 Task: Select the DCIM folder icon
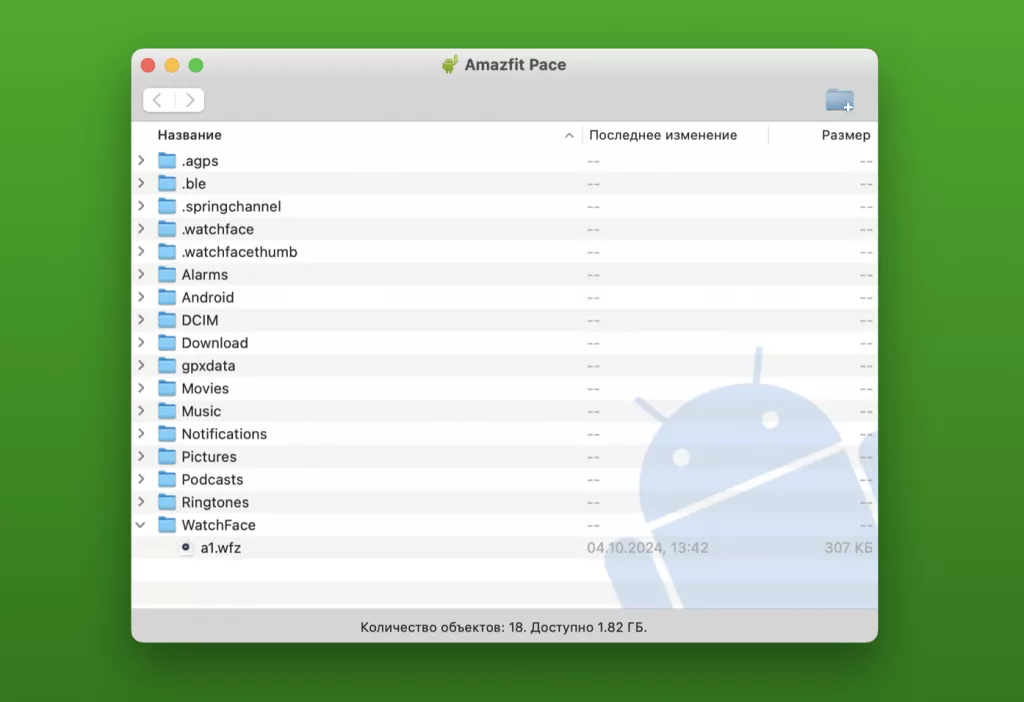coord(167,320)
